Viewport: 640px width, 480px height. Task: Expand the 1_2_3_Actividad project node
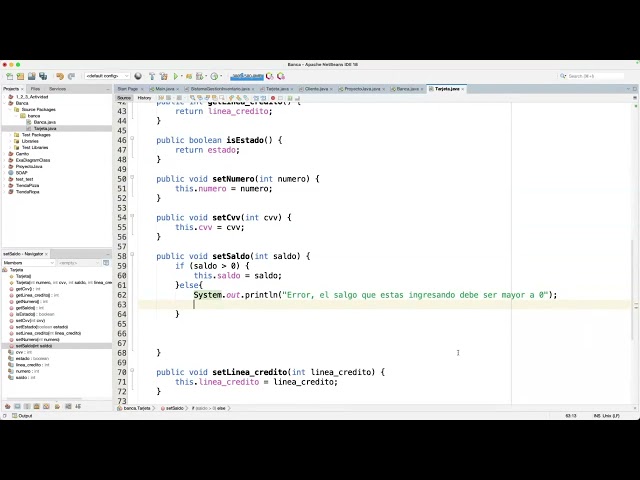coord(5,97)
